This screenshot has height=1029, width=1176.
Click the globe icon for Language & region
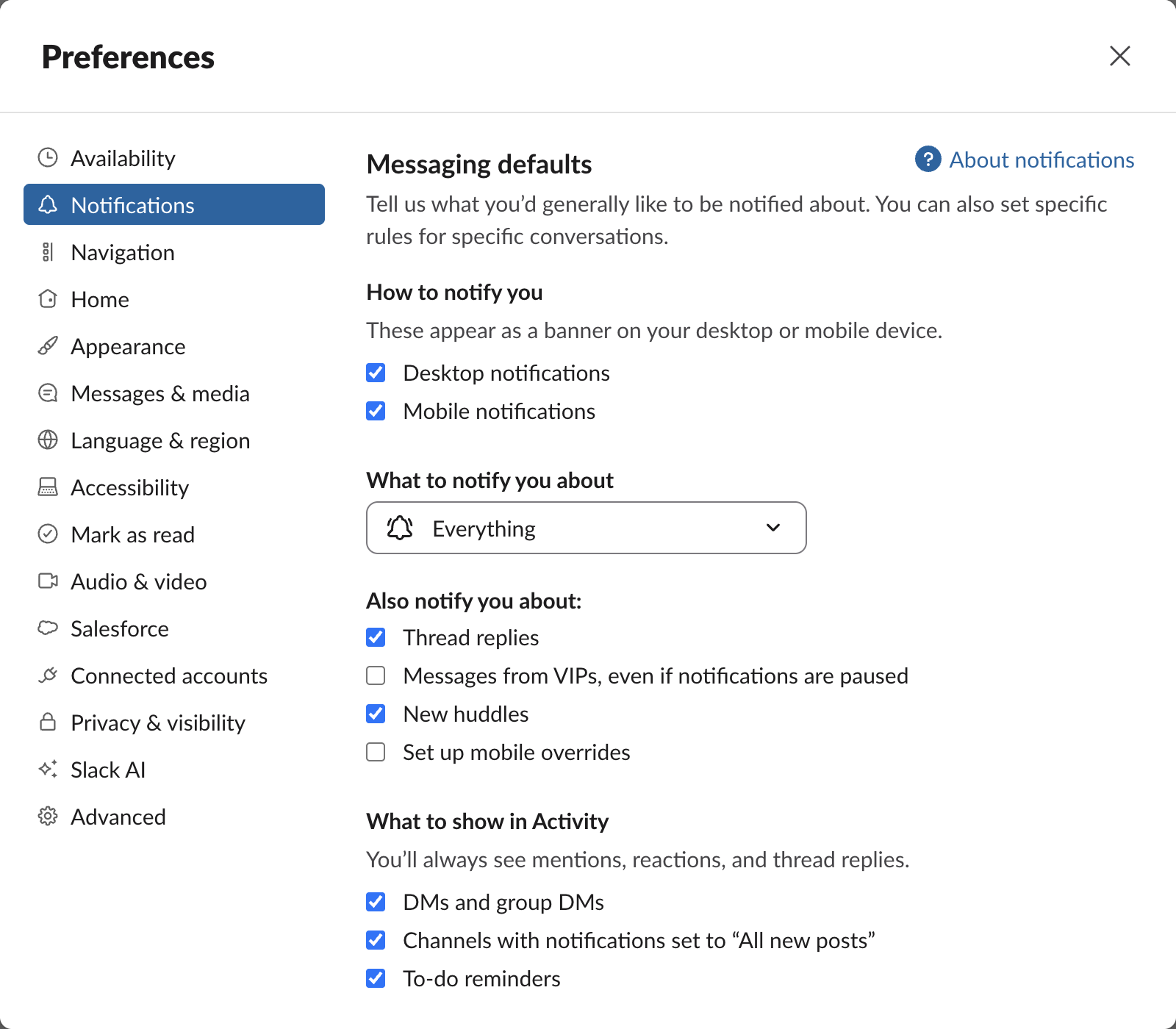[48, 440]
